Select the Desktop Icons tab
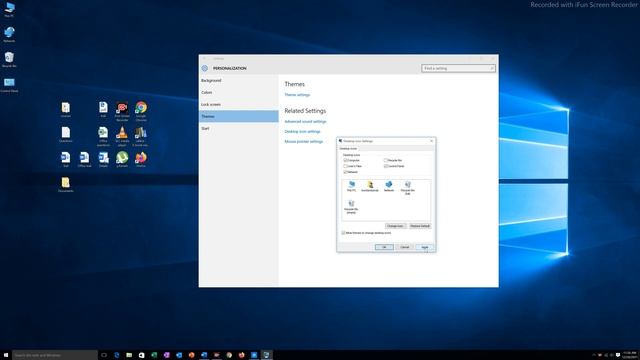The height and width of the screenshot is (360, 640). click(x=348, y=149)
